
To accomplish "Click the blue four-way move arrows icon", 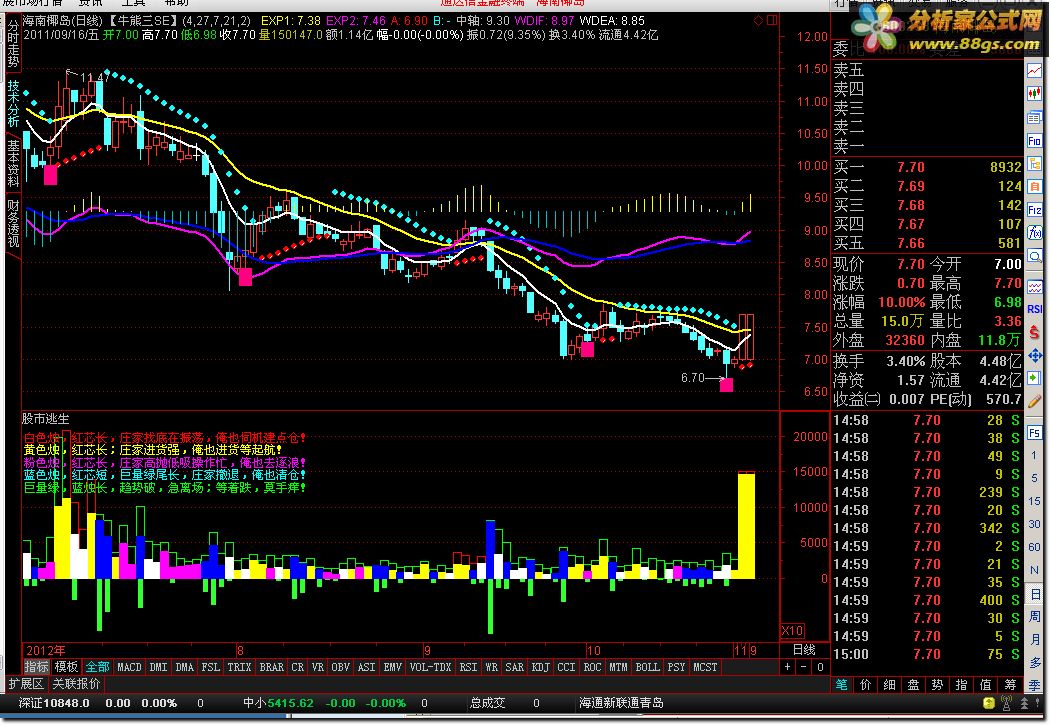I will click(1034, 355).
